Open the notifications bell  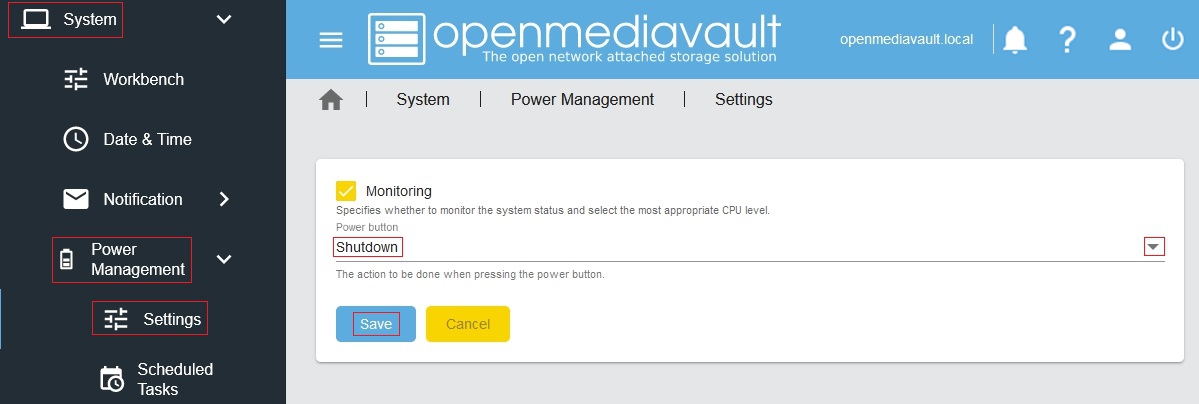point(1015,40)
